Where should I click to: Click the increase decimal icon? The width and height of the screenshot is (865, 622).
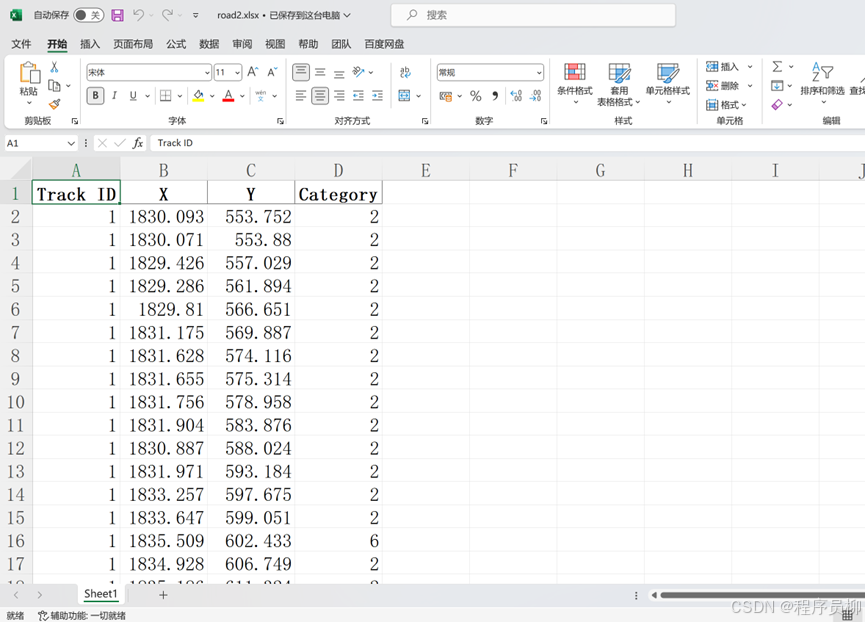516,96
